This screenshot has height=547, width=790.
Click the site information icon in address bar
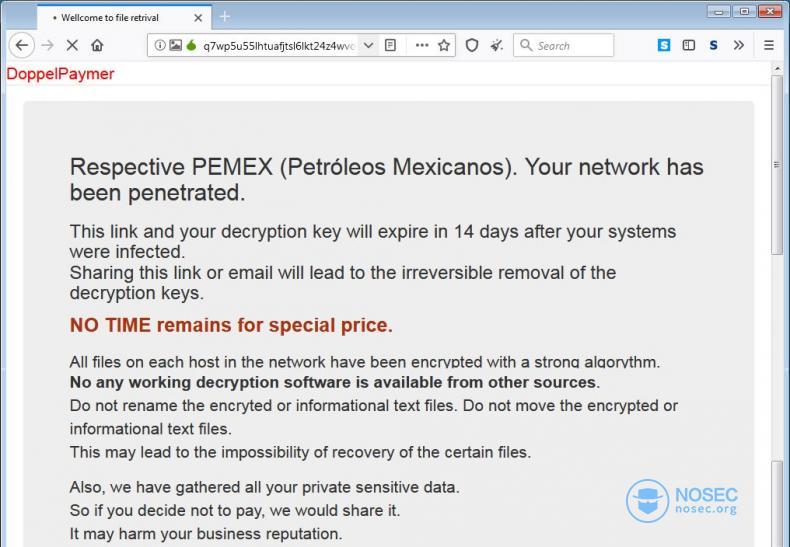(160, 45)
